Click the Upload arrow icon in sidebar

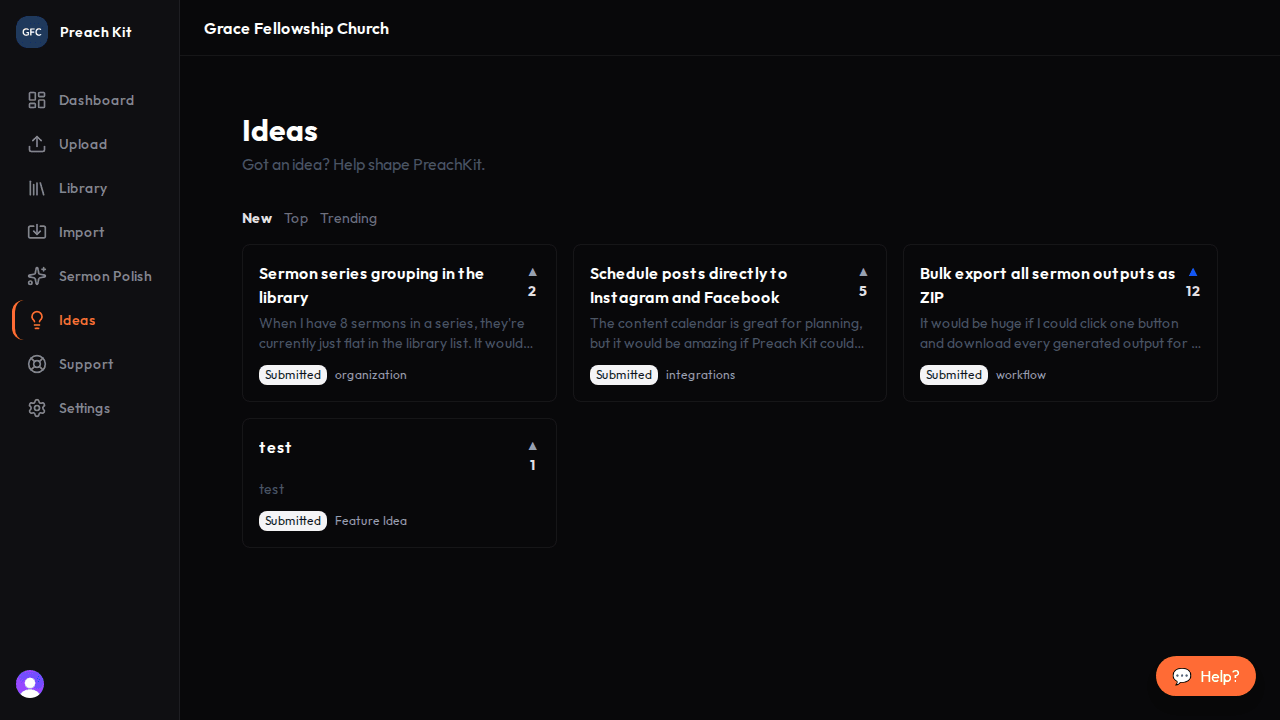(x=37, y=144)
